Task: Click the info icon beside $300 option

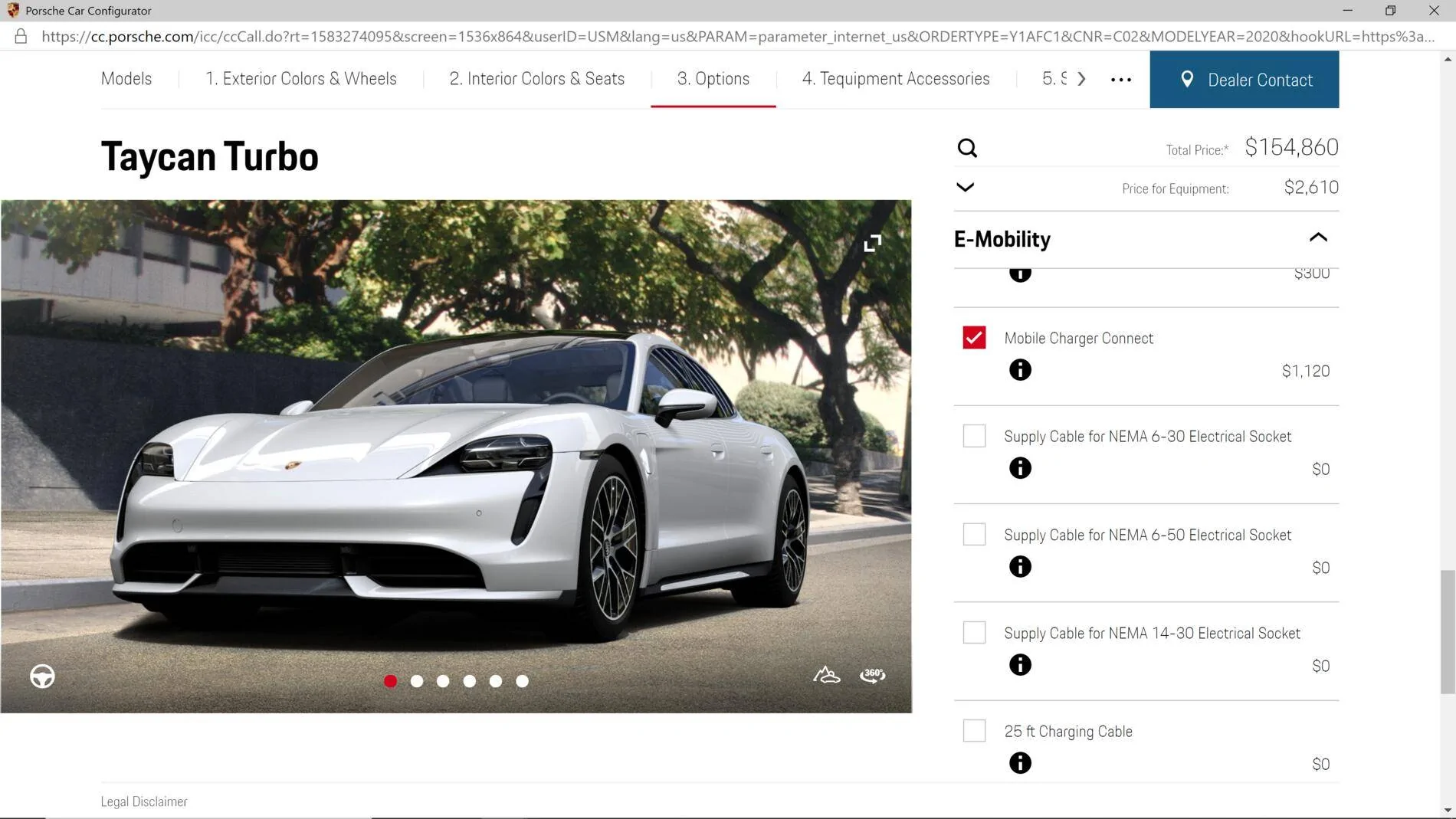Action: pyautogui.click(x=1020, y=274)
